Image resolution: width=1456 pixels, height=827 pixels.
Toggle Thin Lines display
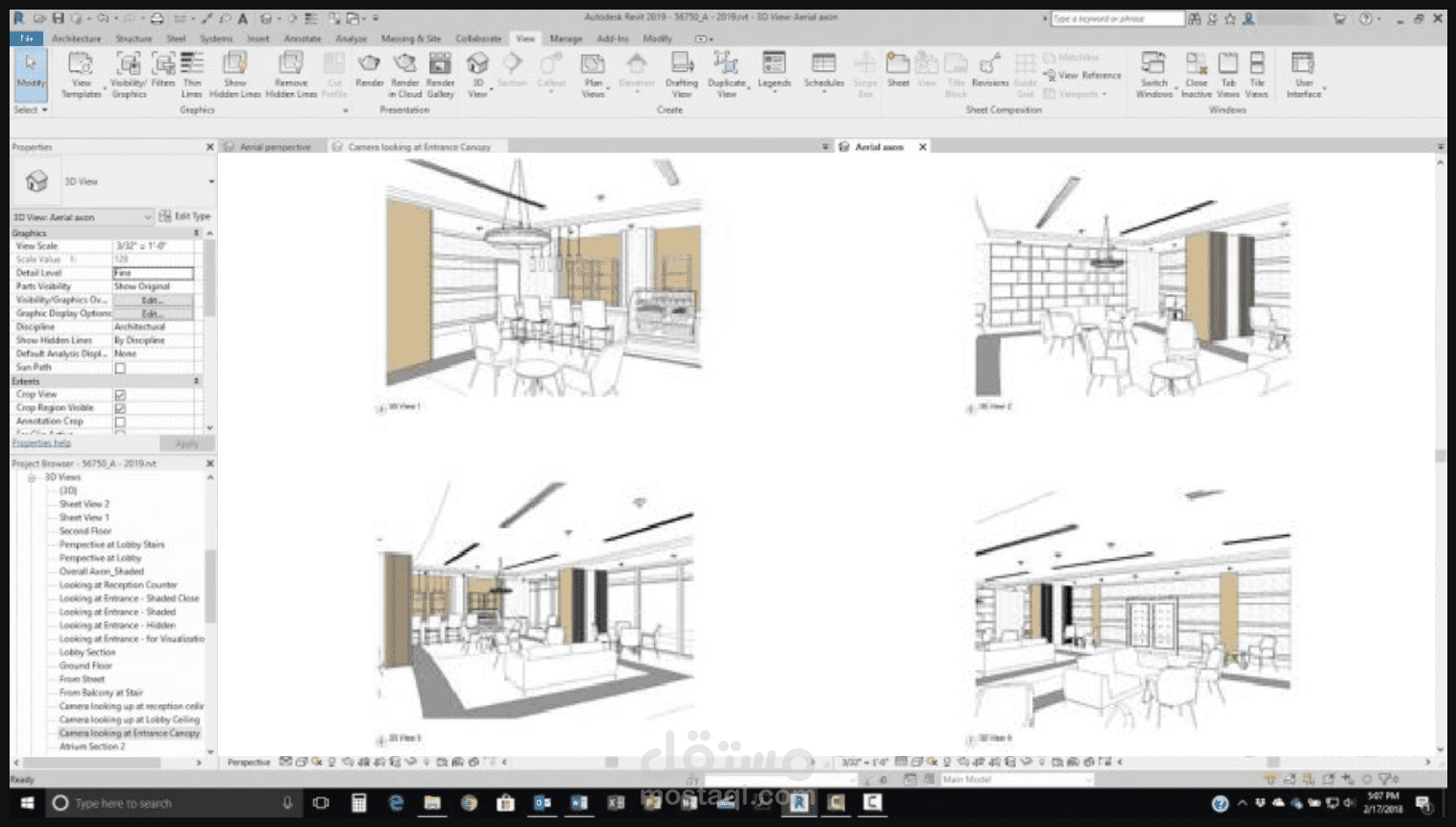(192, 74)
